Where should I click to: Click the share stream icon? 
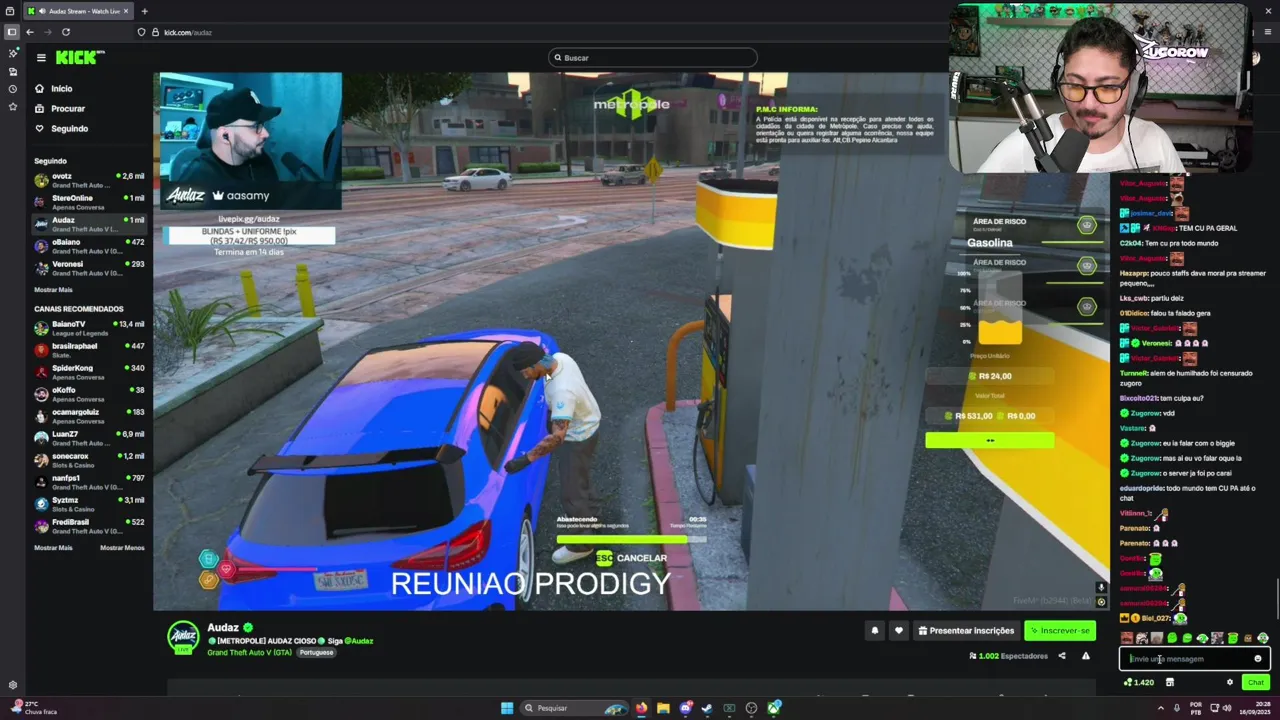(1062, 656)
